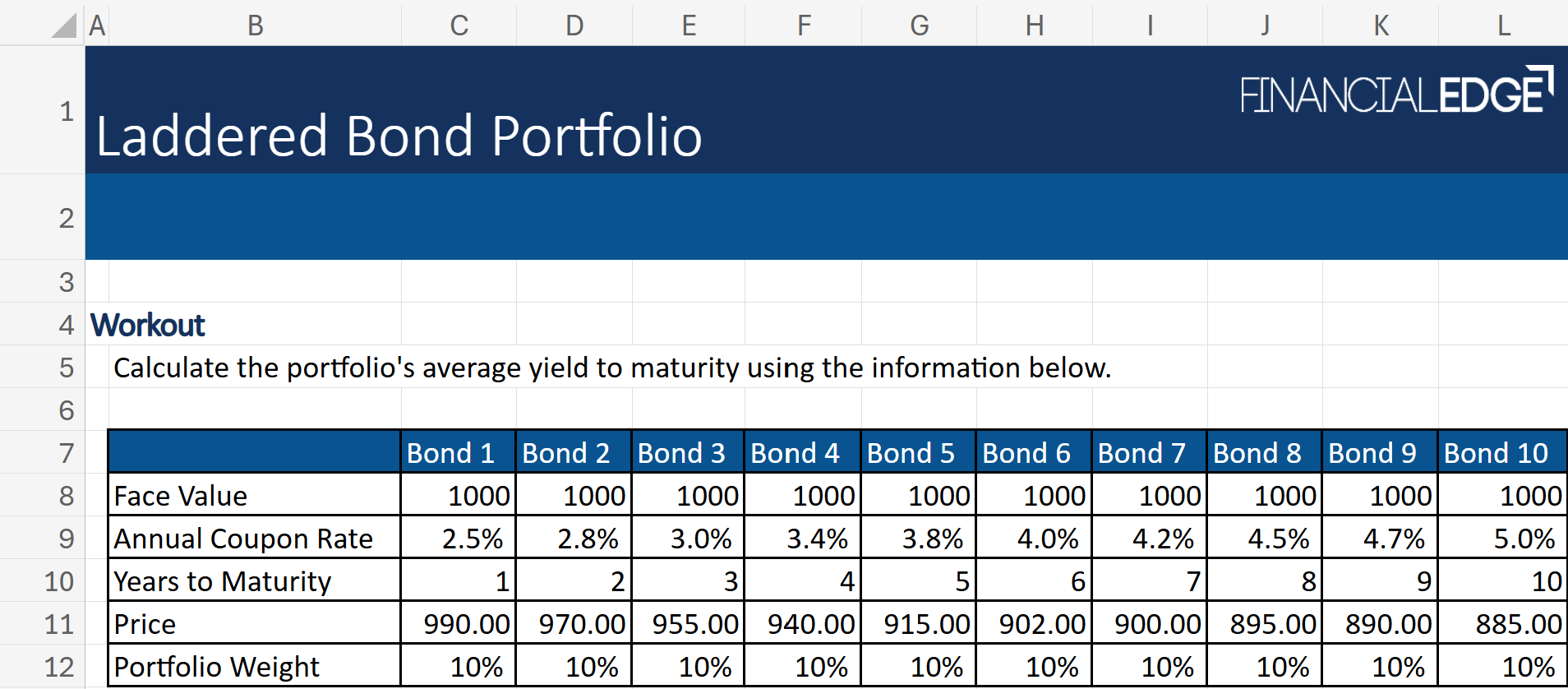Click the Select All corner triangle
This screenshot has width=1568, height=689.
click(x=64, y=25)
